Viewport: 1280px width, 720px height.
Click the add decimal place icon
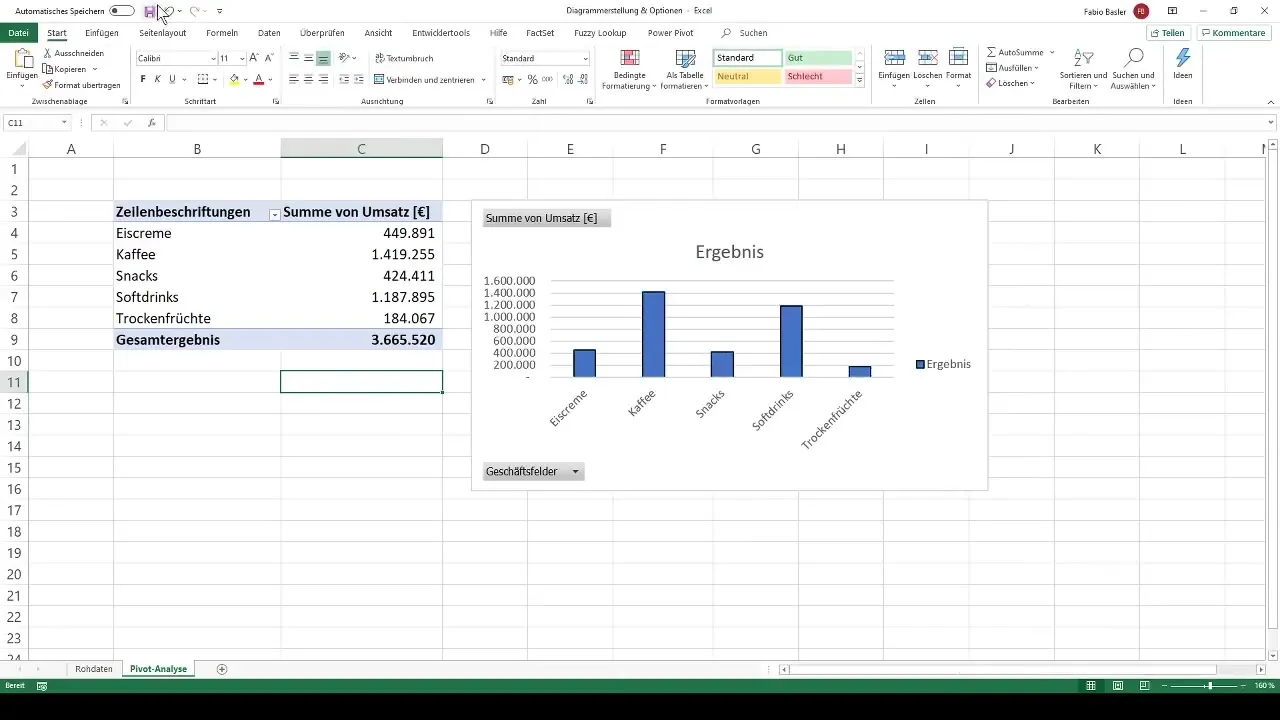click(567, 79)
